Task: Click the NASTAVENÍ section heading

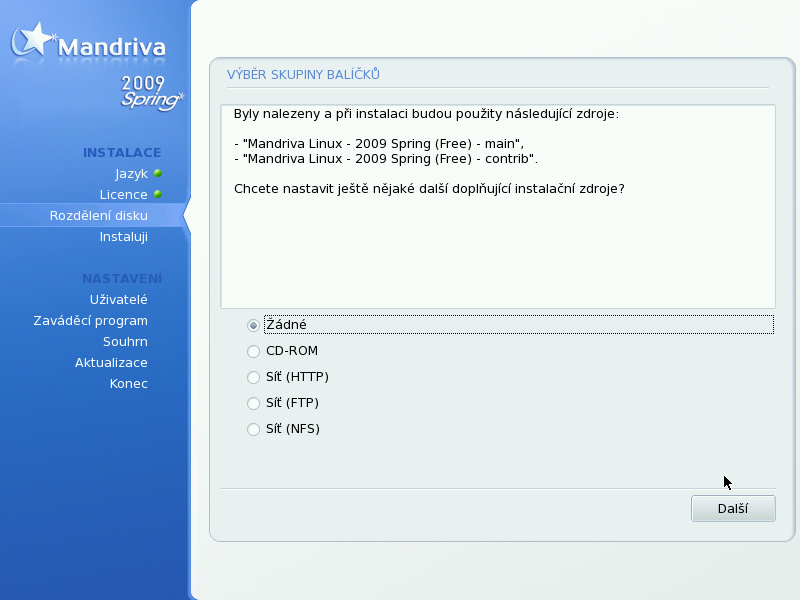Action: (x=122, y=278)
